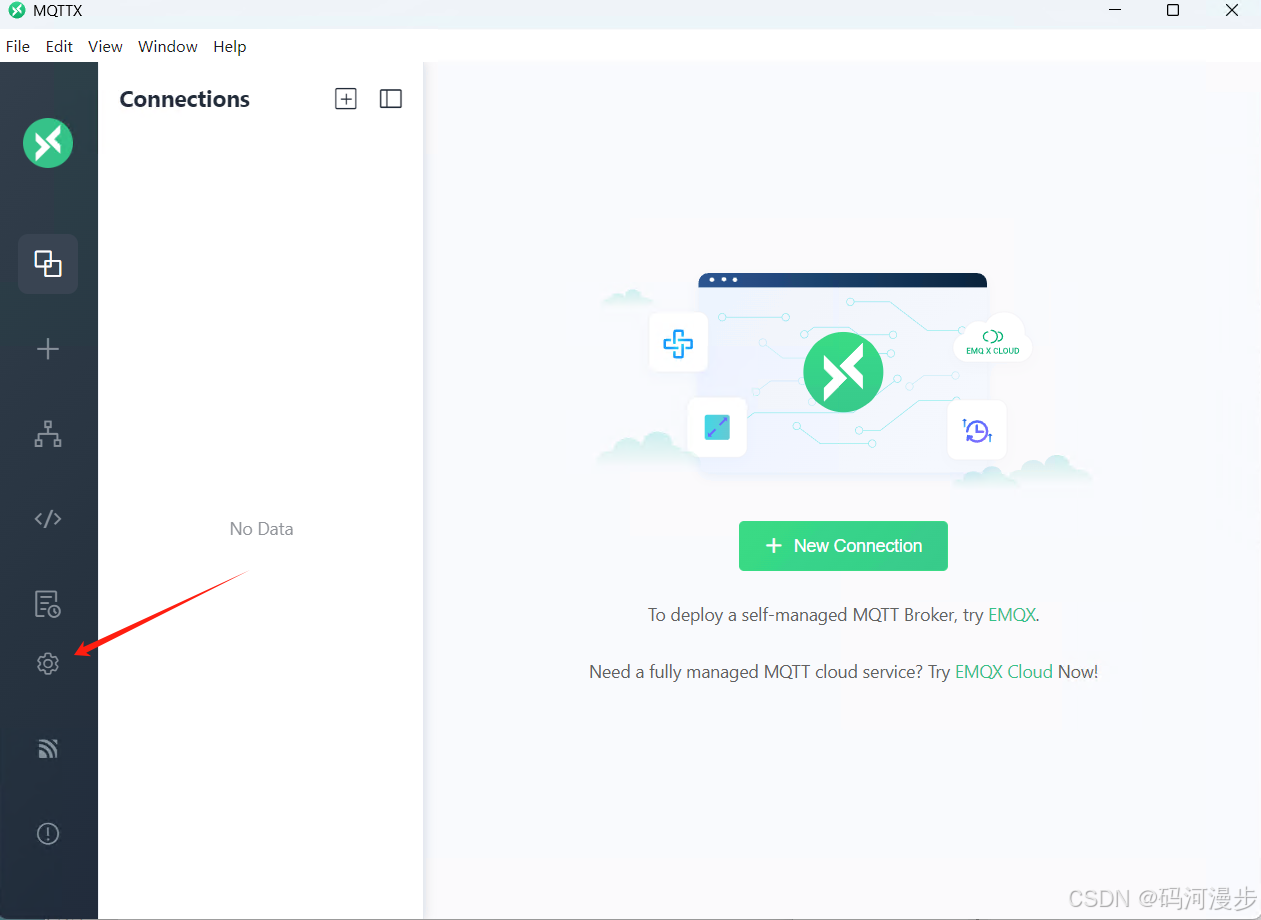Open the Log page icon
Viewport: 1261px width, 920px height.
pyautogui.click(x=48, y=604)
